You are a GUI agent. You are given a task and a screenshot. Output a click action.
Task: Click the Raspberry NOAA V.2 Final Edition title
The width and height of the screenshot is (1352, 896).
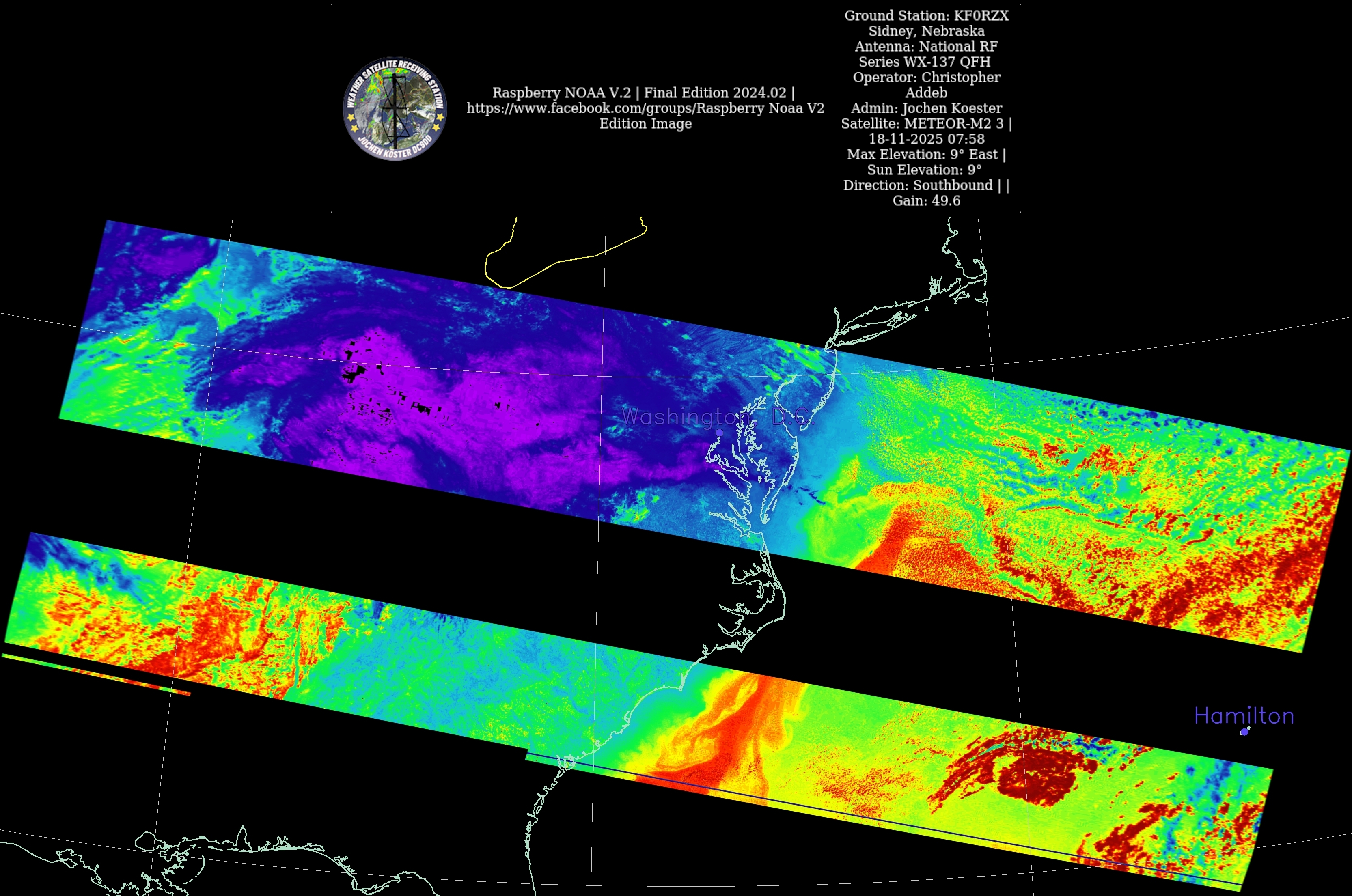643,93
